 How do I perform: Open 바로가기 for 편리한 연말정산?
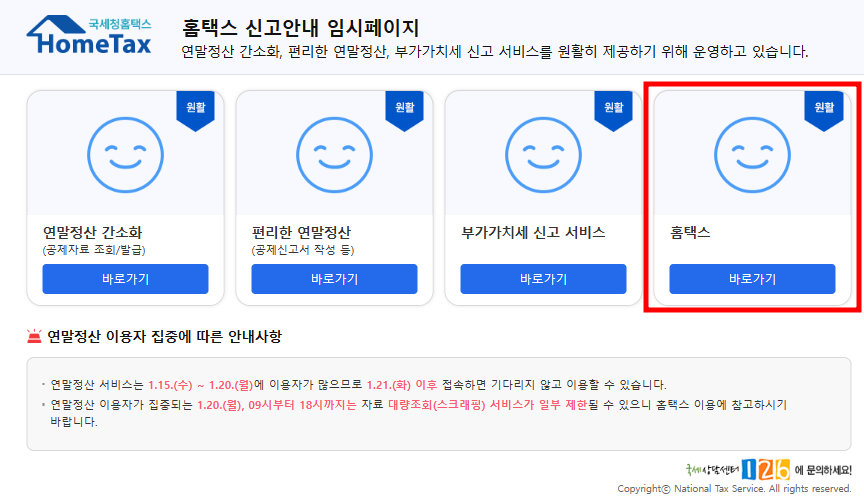click(x=334, y=279)
